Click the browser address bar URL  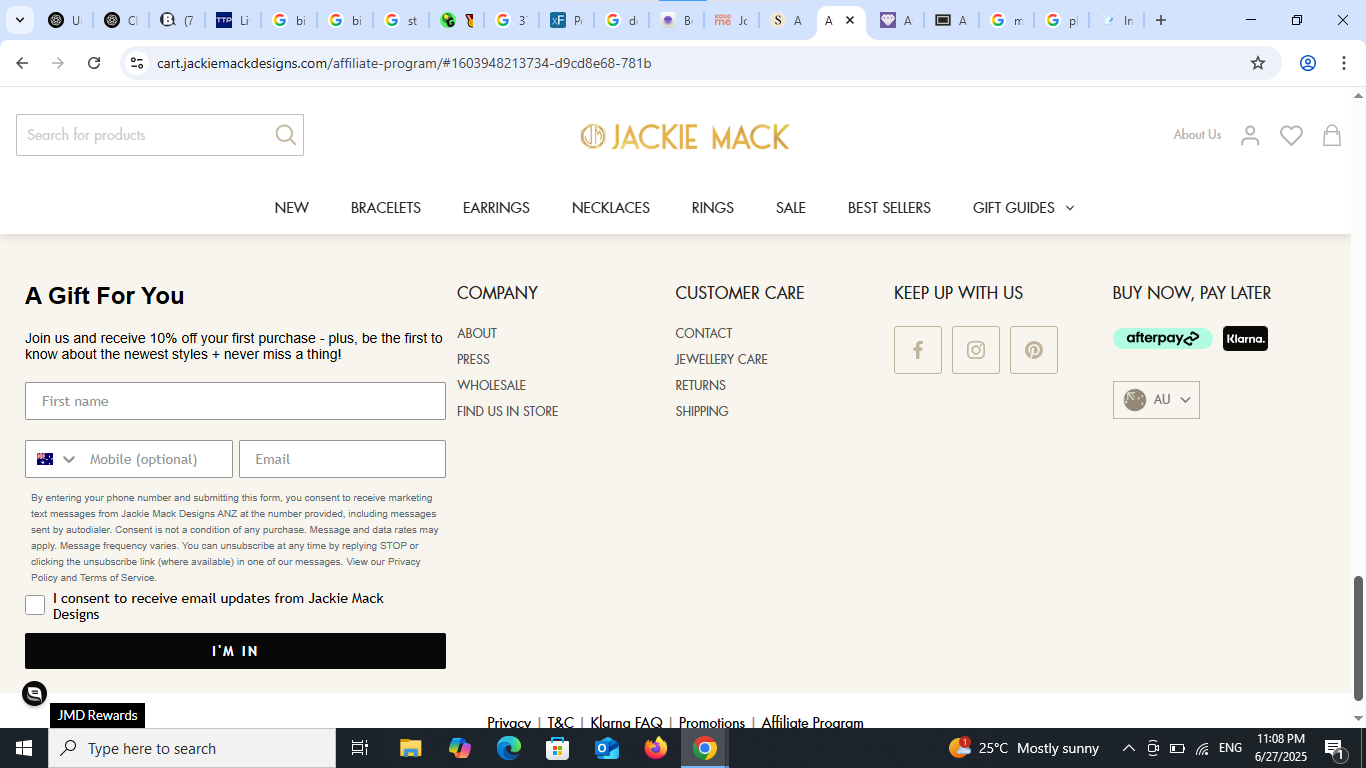tap(404, 63)
